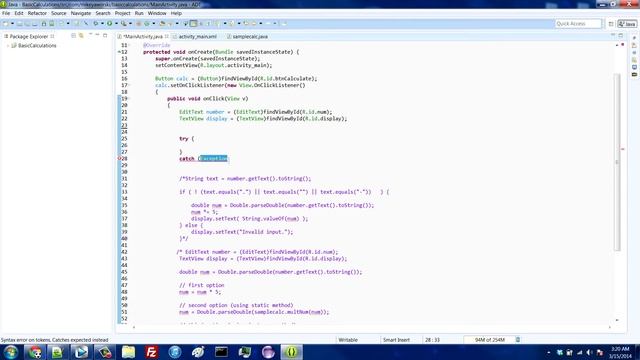Run the garbage collector trash icon
640x360 pixels.
[518, 340]
